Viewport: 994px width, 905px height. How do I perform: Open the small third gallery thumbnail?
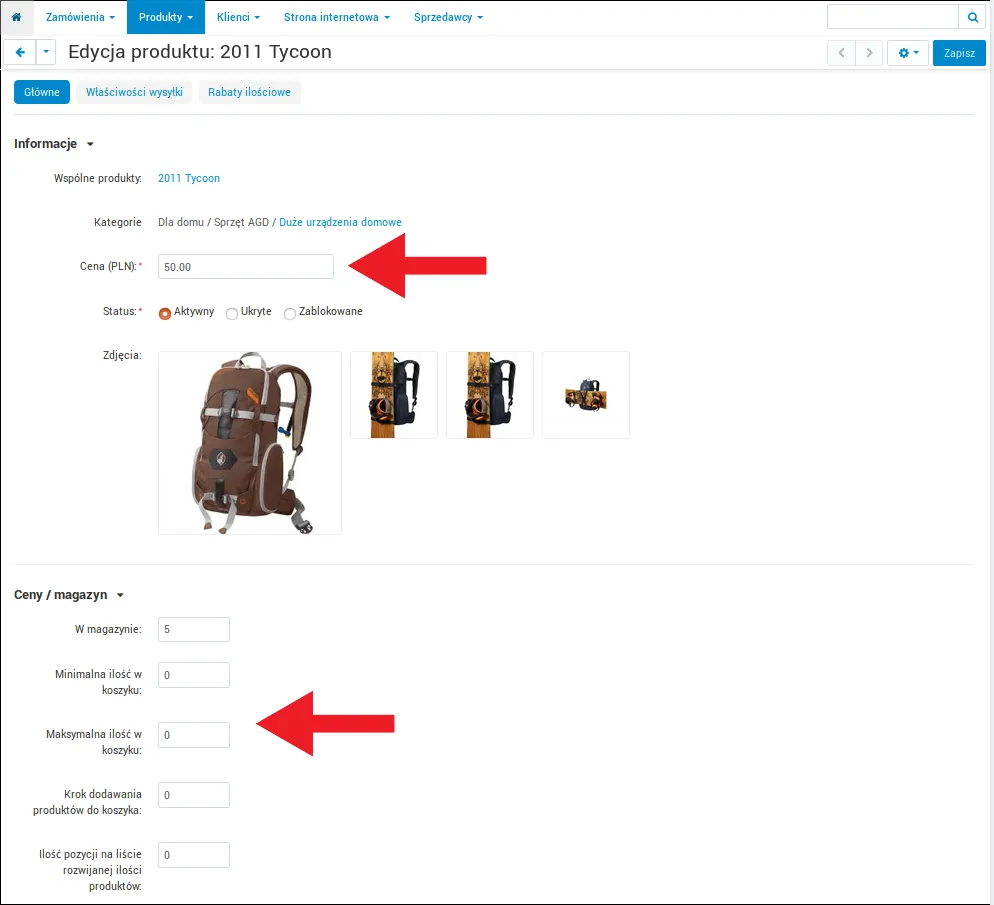(x=586, y=395)
